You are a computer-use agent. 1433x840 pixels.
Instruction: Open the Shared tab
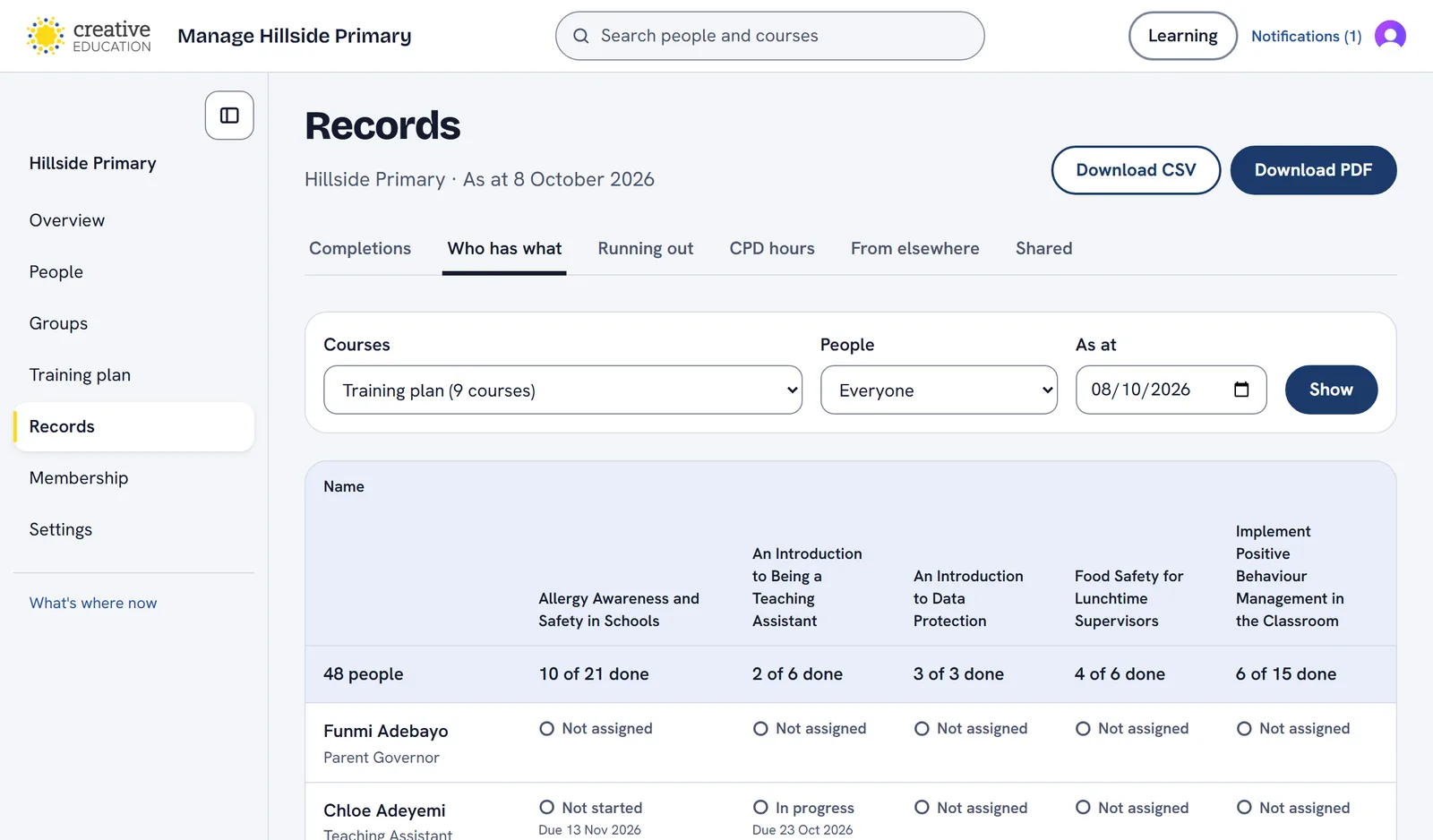pyautogui.click(x=1043, y=248)
